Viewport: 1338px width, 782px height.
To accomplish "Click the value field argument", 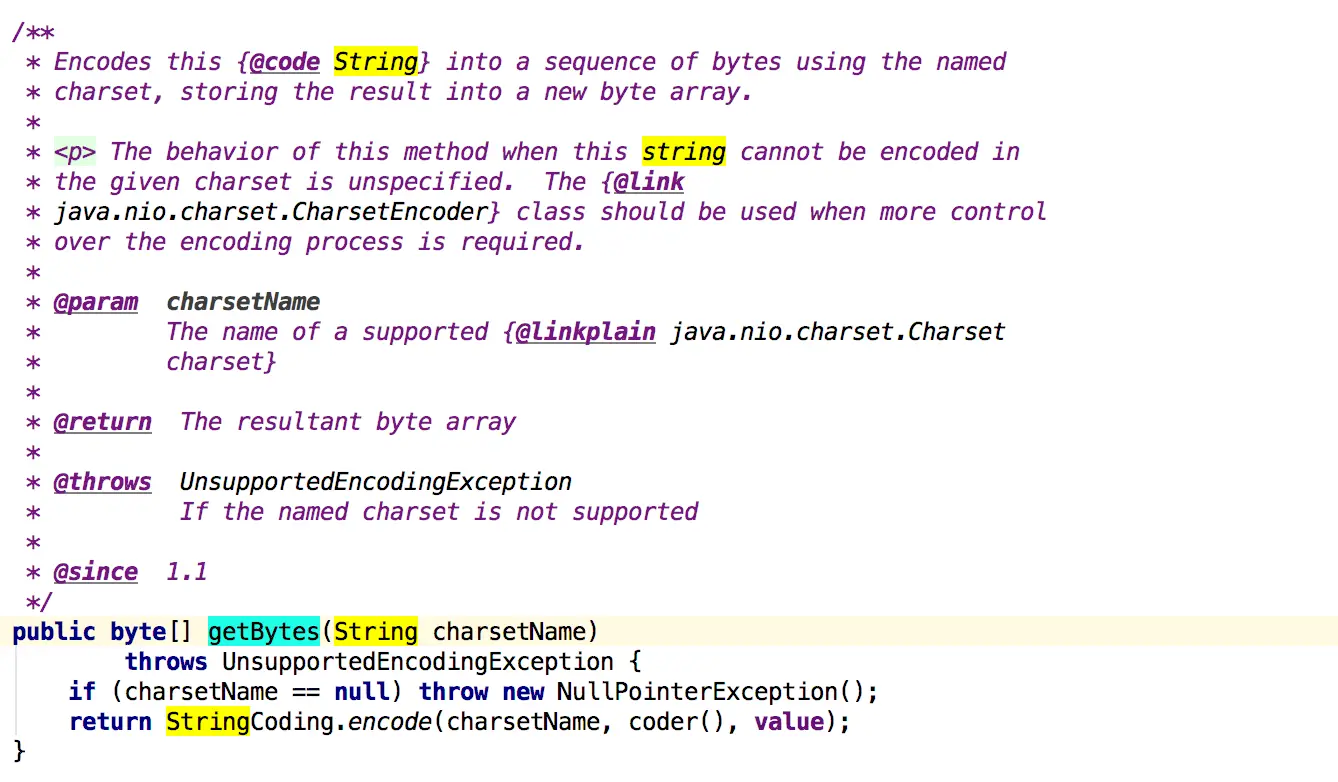I will tap(789, 722).
